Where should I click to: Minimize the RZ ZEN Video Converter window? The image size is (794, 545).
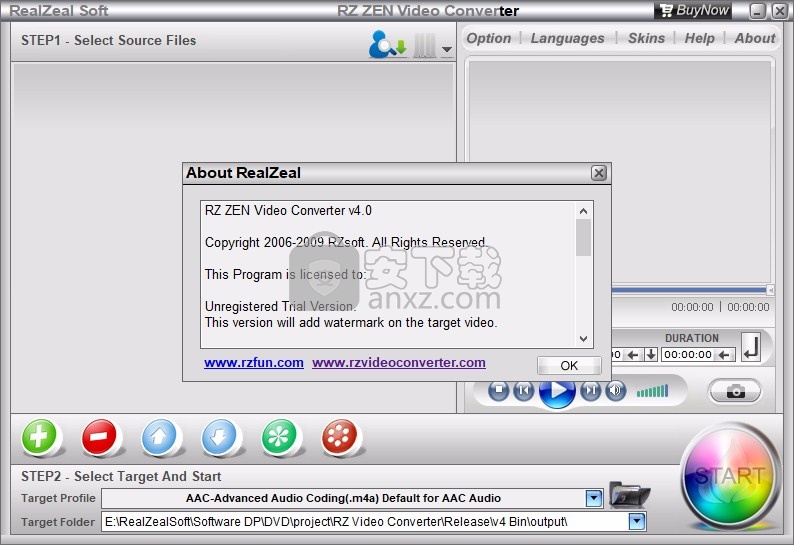coord(758,11)
